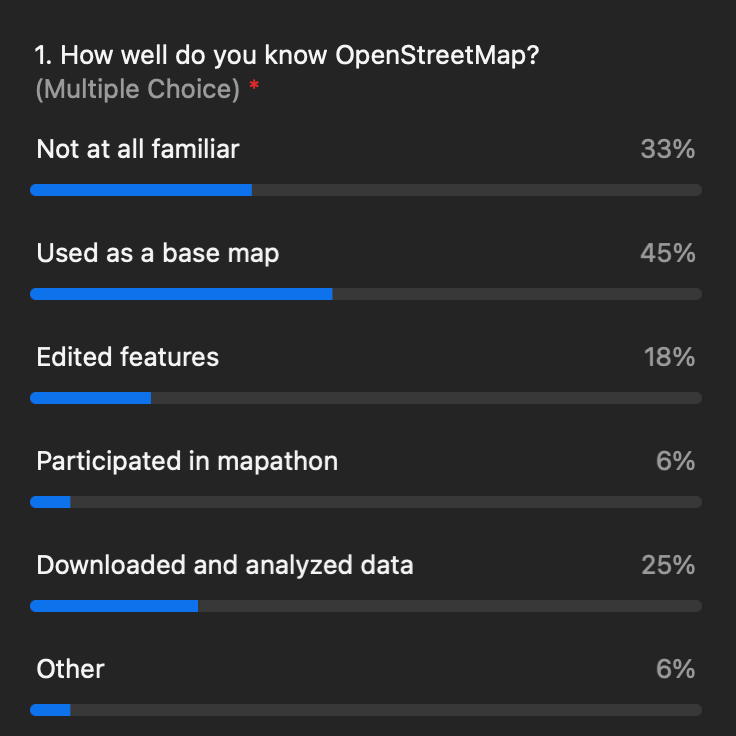Select the 'Not at all familiar' option
The image size is (736, 736).
138,149
